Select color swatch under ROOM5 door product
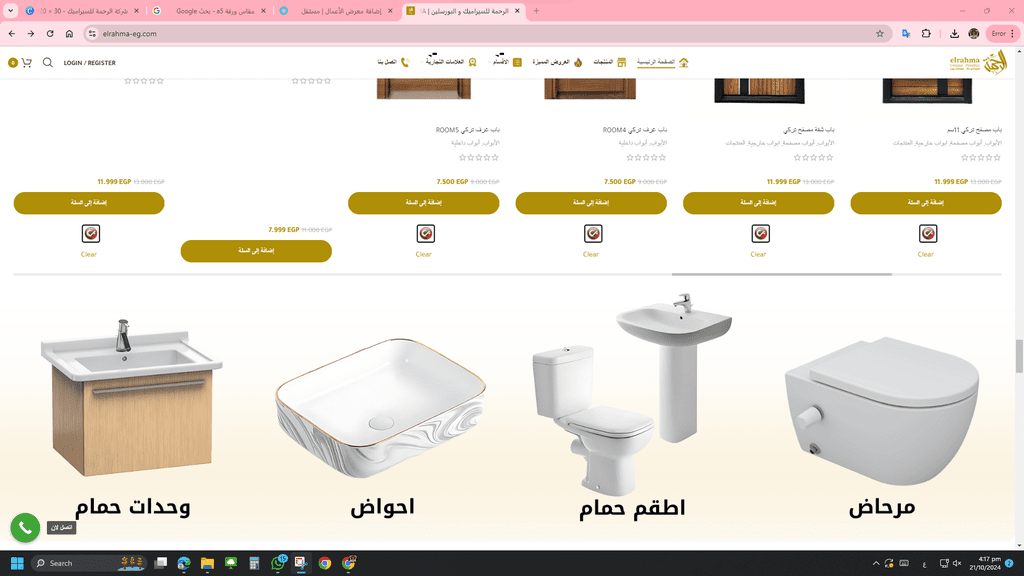 426,233
